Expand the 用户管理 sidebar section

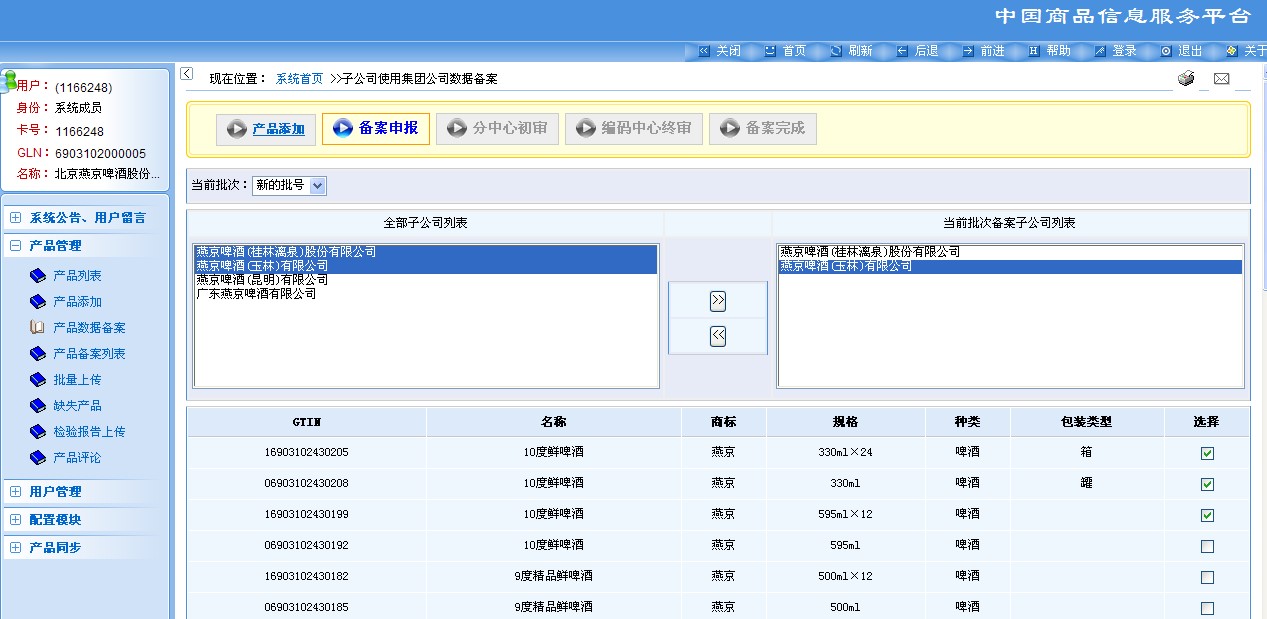tap(16, 492)
